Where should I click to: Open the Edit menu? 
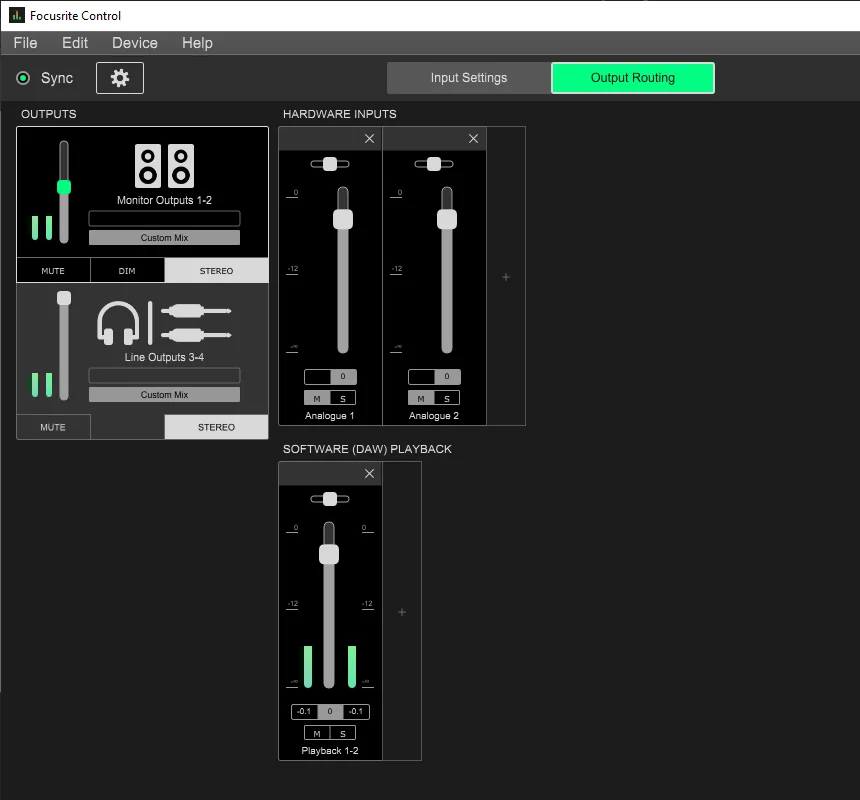[x=75, y=43]
